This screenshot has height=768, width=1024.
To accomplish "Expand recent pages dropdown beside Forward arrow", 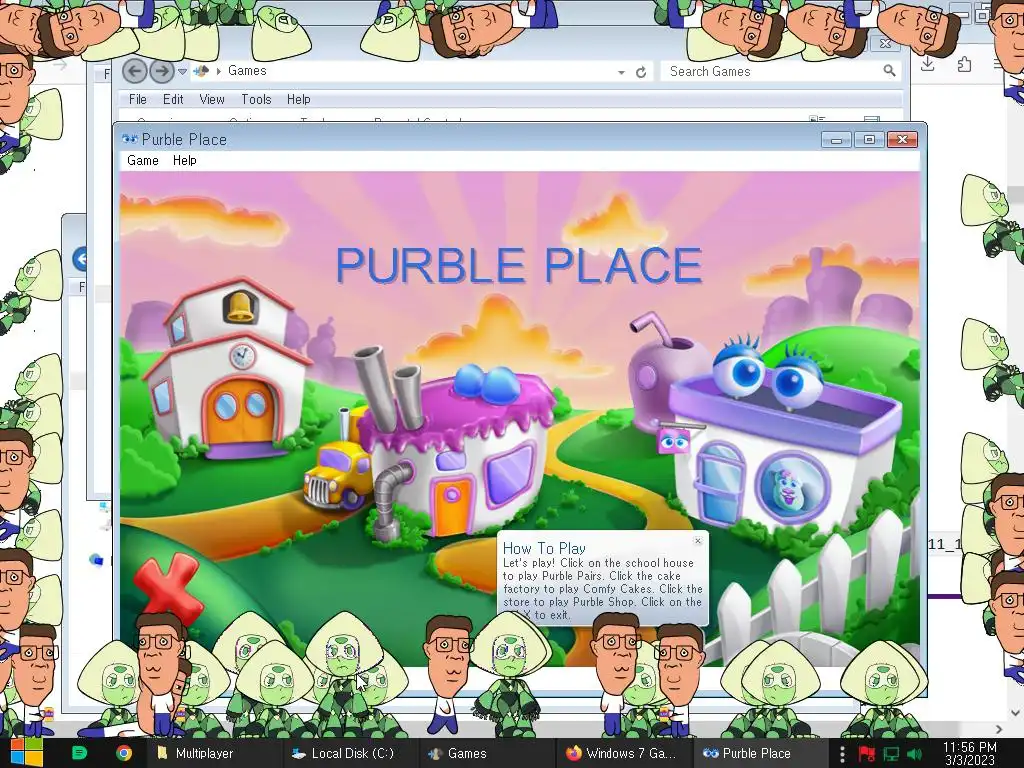I will [x=182, y=71].
